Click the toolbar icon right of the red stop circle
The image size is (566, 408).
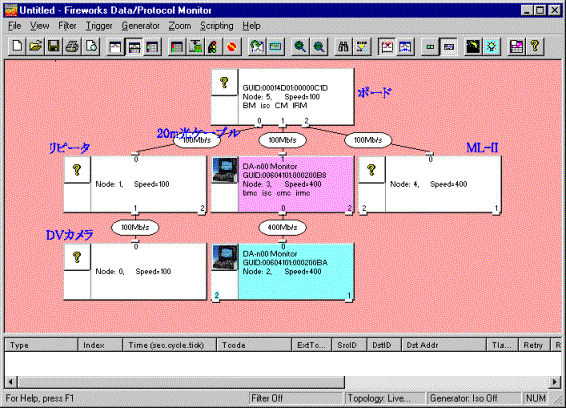pyautogui.click(x=257, y=47)
